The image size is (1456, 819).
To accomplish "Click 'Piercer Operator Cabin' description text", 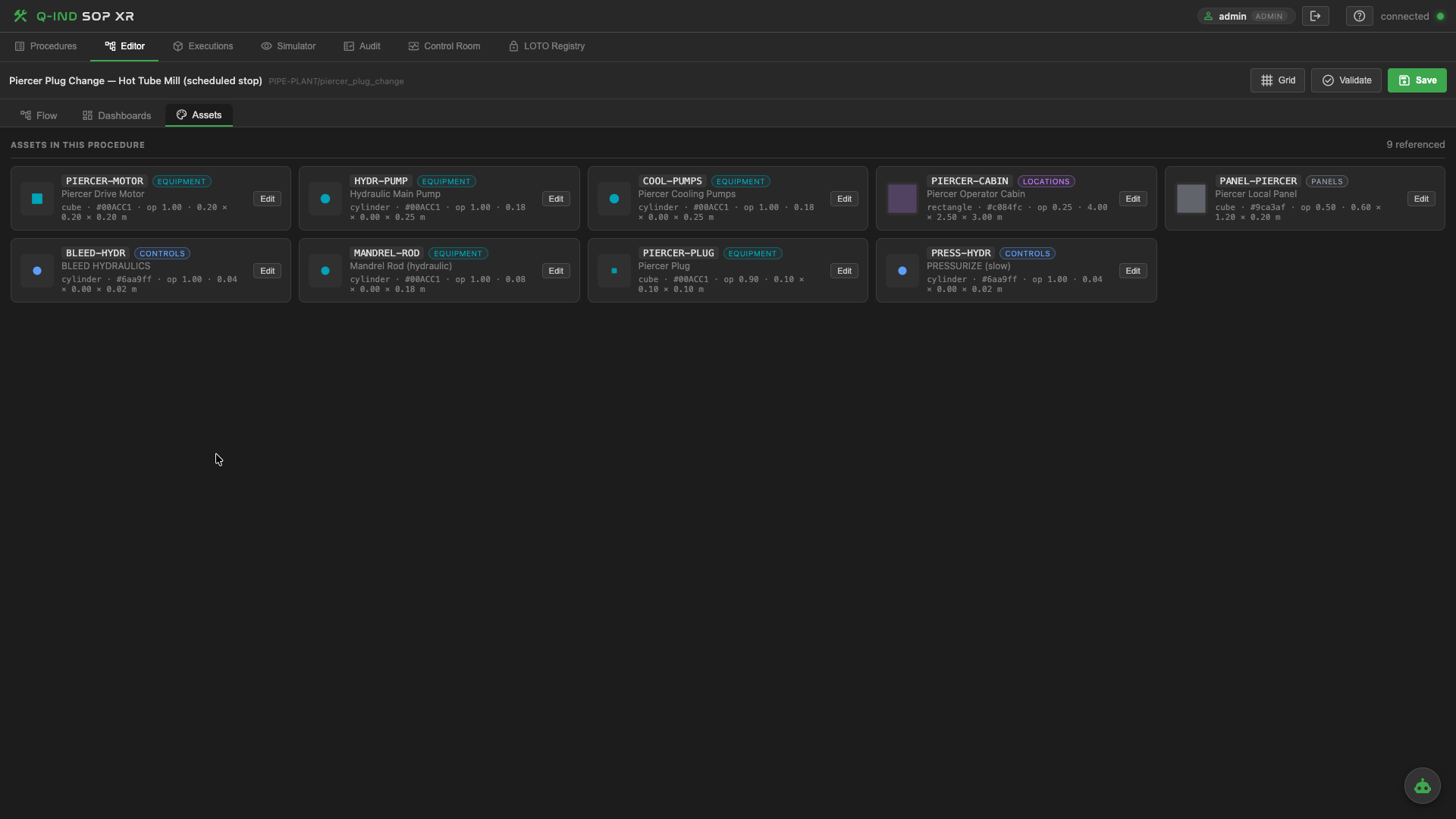I will (975, 194).
